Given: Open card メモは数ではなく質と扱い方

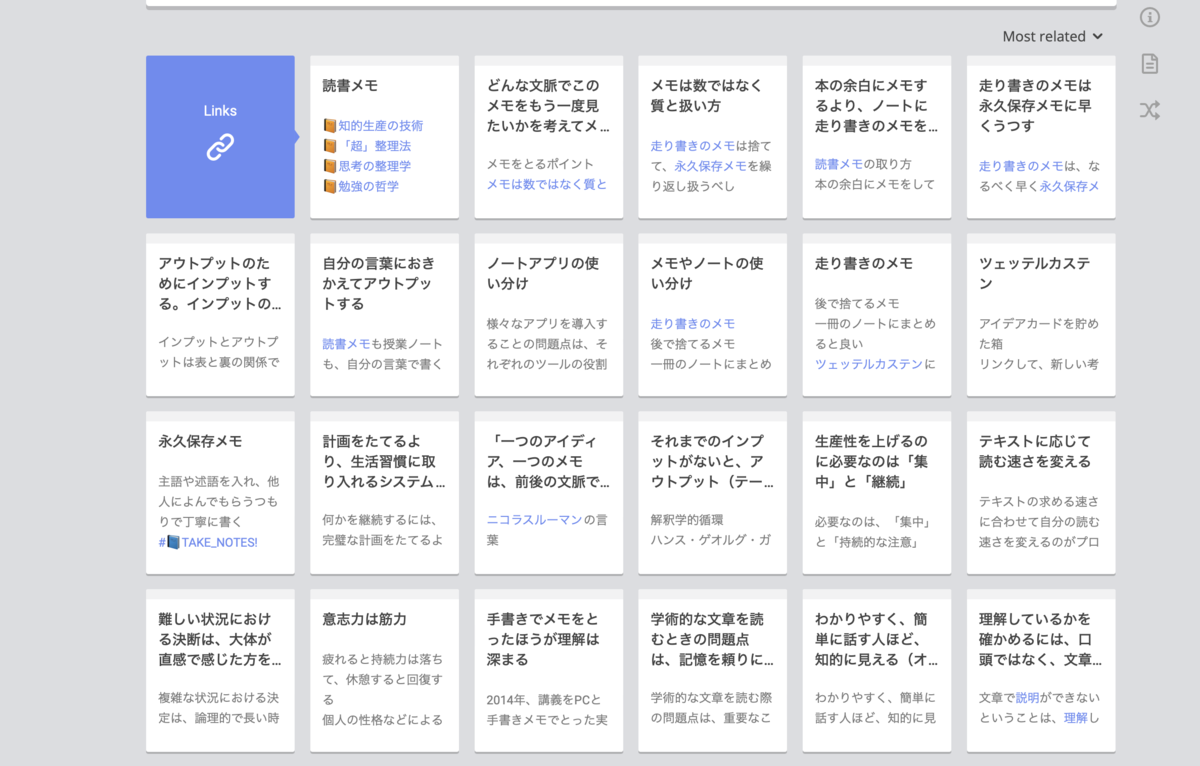Looking at the screenshot, I should [713, 137].
